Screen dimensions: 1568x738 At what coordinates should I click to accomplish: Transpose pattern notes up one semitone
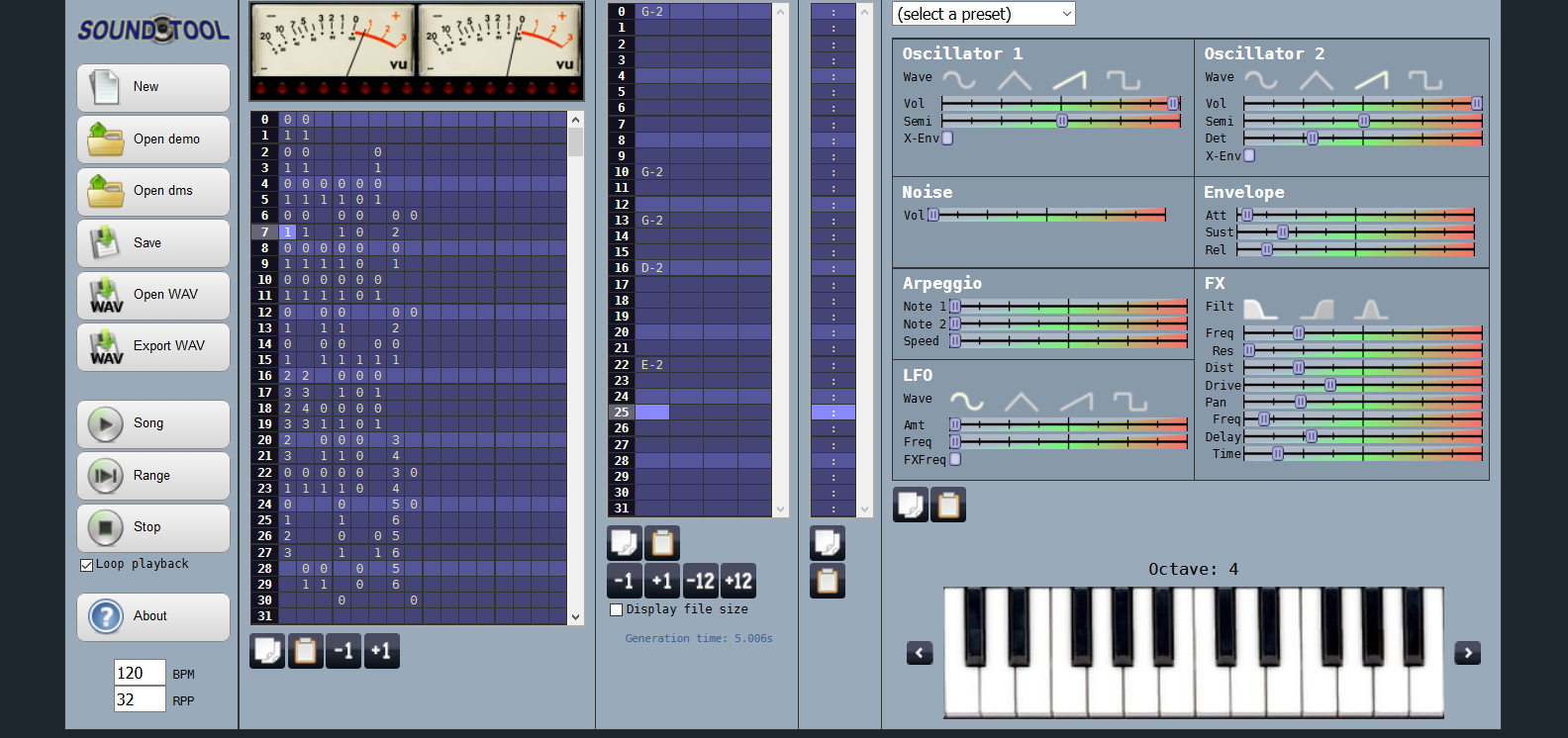(662, 581)
